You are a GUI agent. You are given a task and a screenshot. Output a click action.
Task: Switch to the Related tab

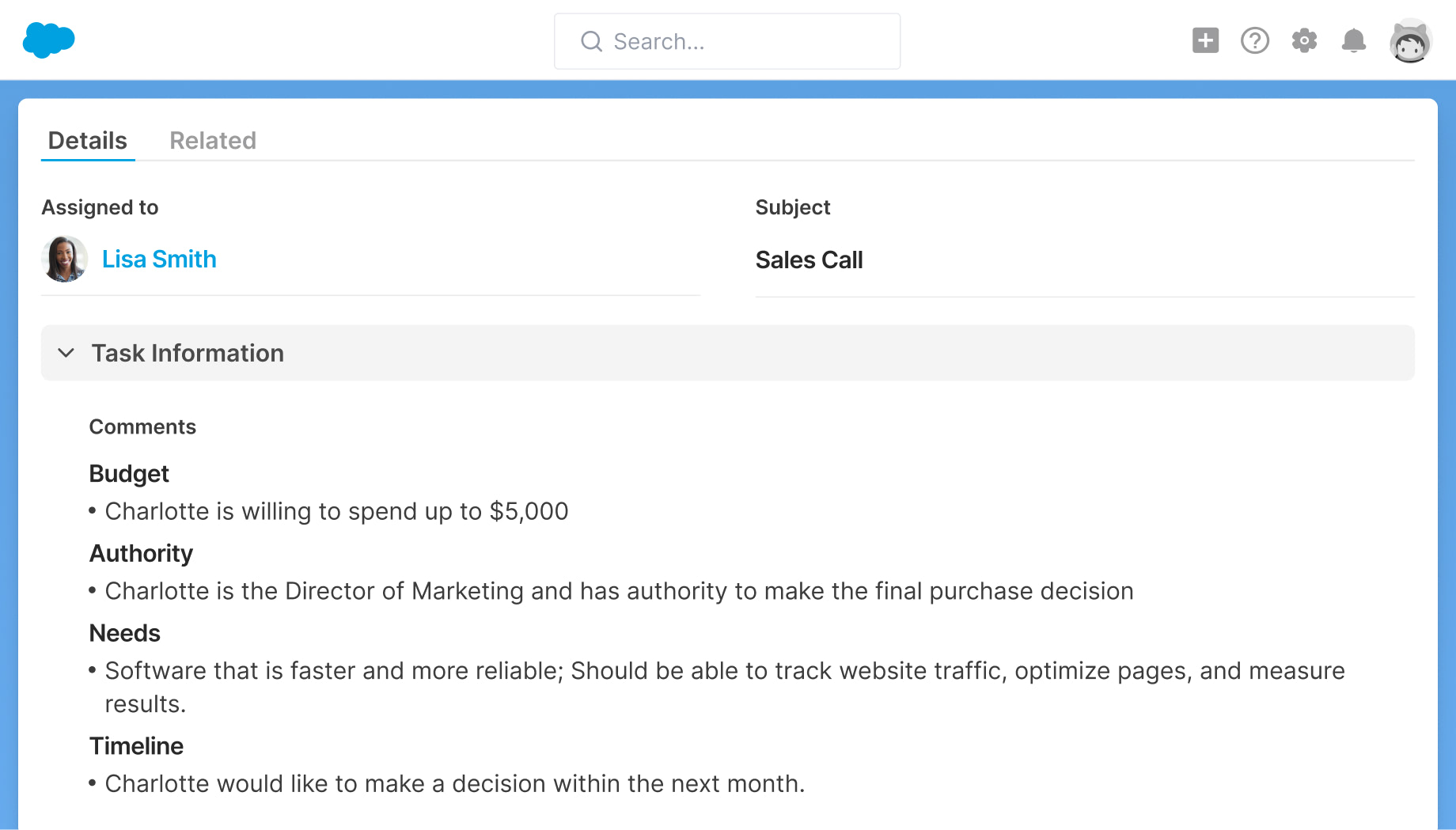tap(212, 141)
